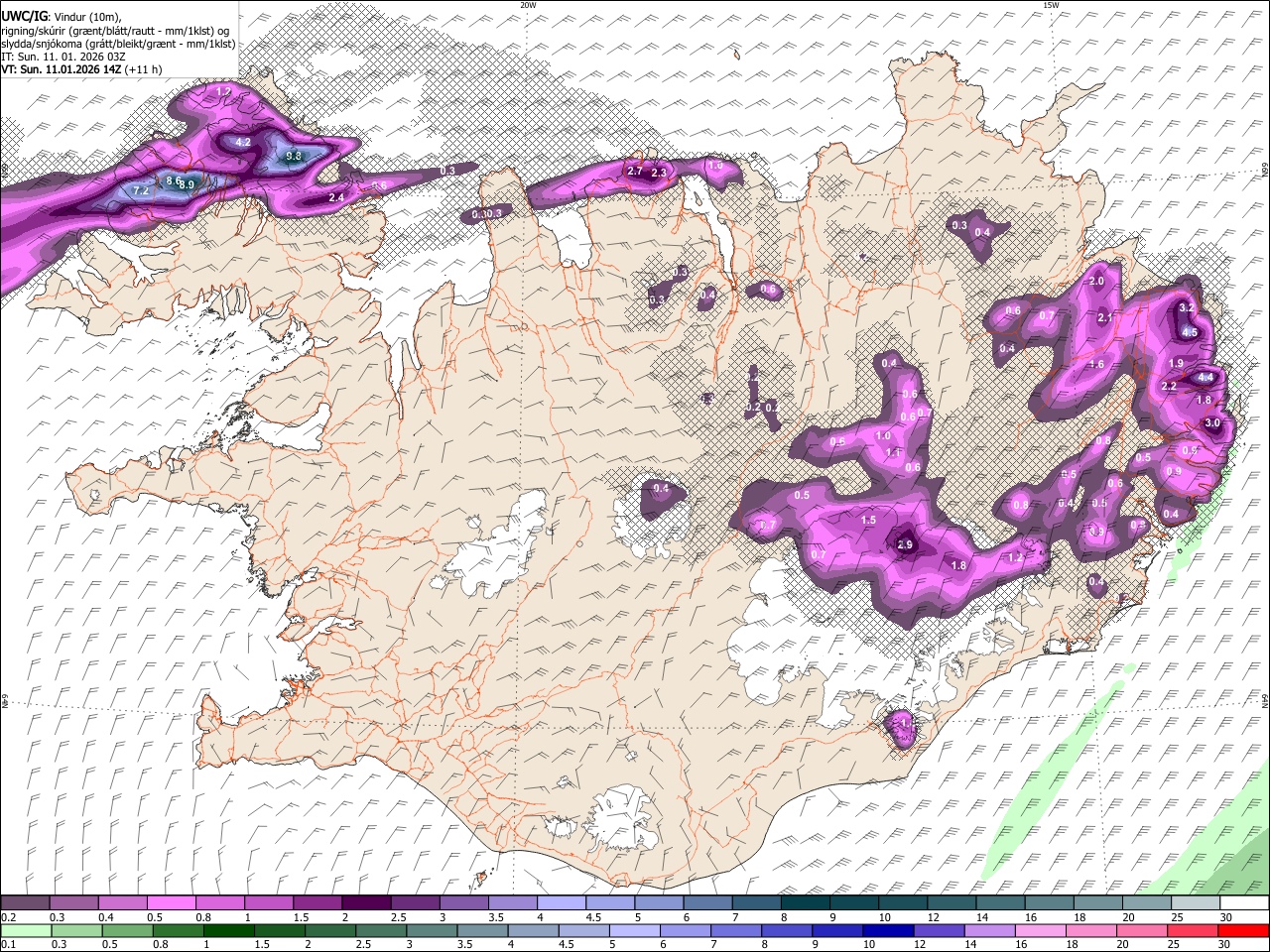The width and height of the screenshot is (1270, 952).
Task: Select the darkest purple 2 swatch in upper legend
Action: coord(366,903)
